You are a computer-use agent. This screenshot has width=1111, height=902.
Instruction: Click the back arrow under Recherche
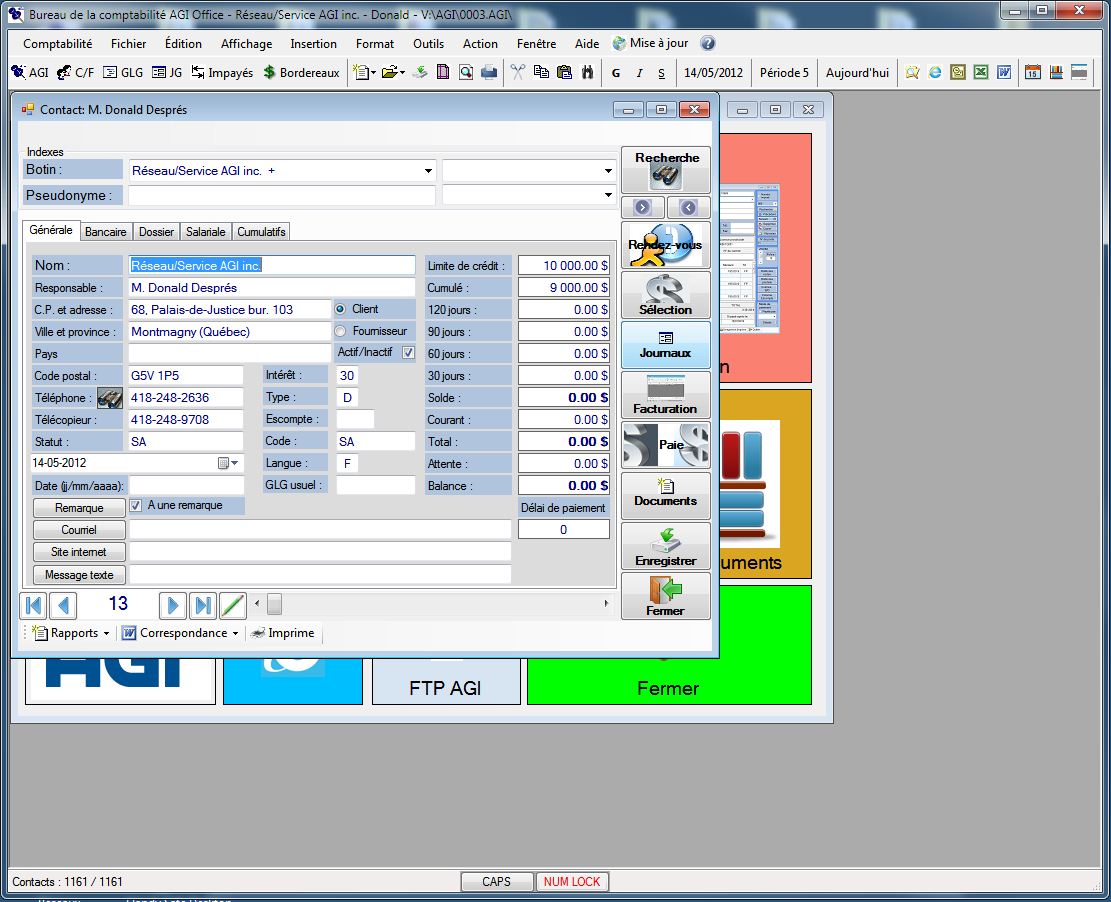(688, 207)
